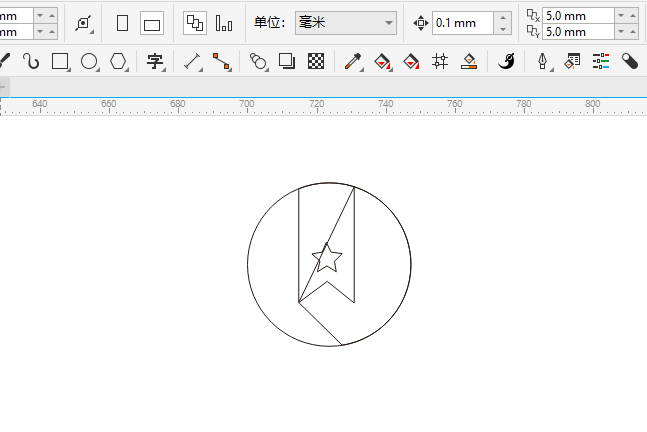Set page orientation to portrait
647x432 pixels.
123,23
